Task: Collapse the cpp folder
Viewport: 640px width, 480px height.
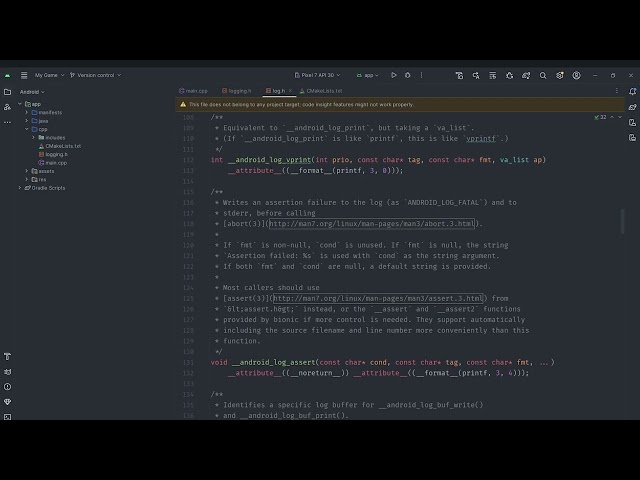Action: coord(27,129)
